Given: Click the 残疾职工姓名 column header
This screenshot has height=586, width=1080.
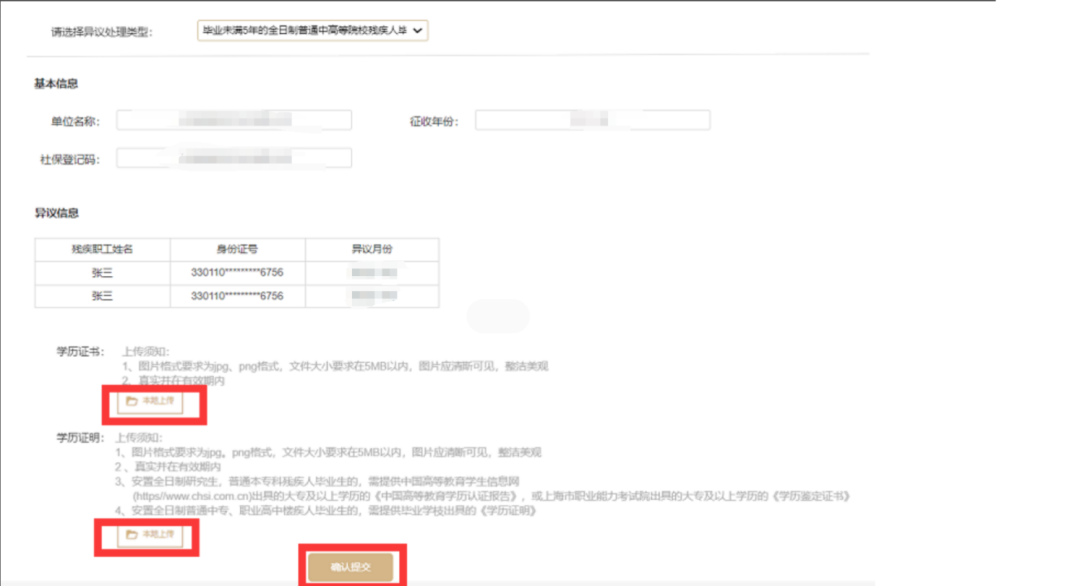Looking at the screenshot, I should click(102, 249).
